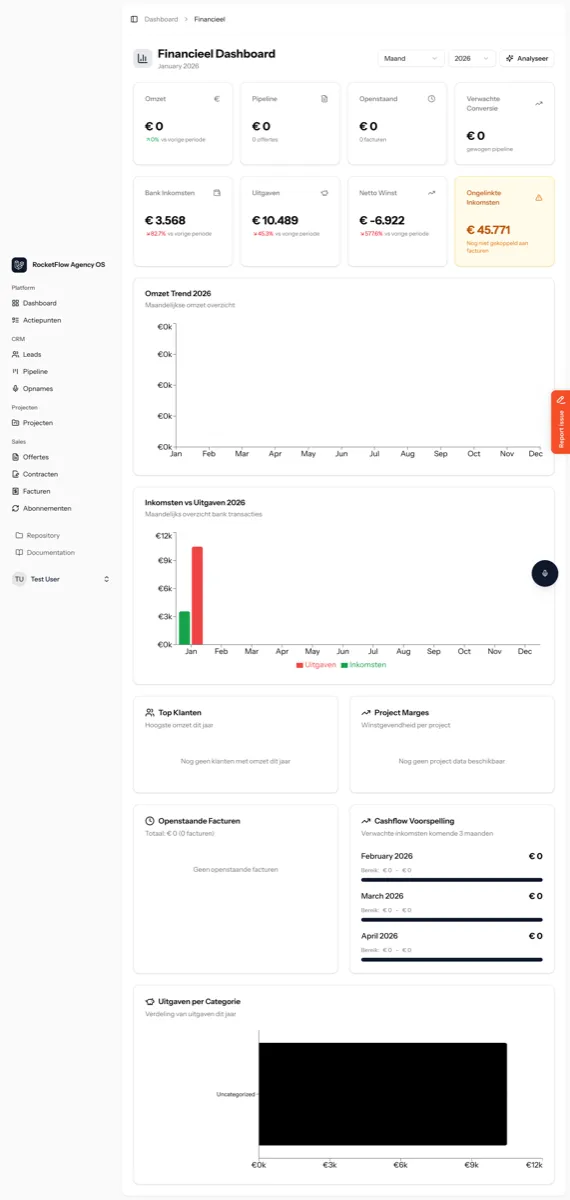This screenshot has width=570, height=1200.
Task: Click the Project Marges card heading
Action: [403, 713]
